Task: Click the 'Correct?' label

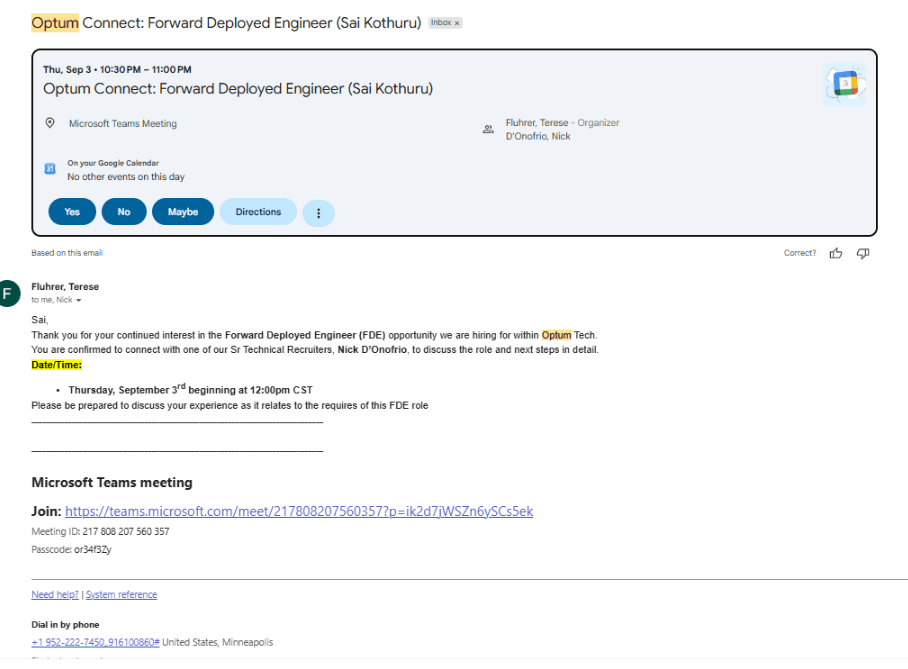Action: click(800, 253)
